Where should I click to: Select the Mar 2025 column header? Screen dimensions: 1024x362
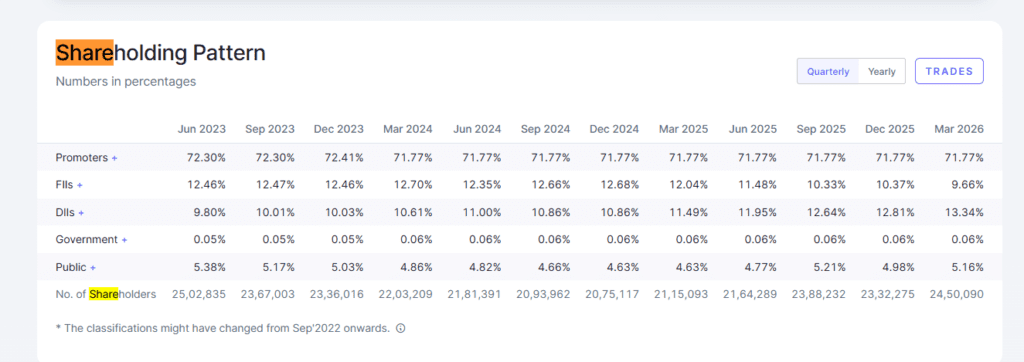coord(683,129)
